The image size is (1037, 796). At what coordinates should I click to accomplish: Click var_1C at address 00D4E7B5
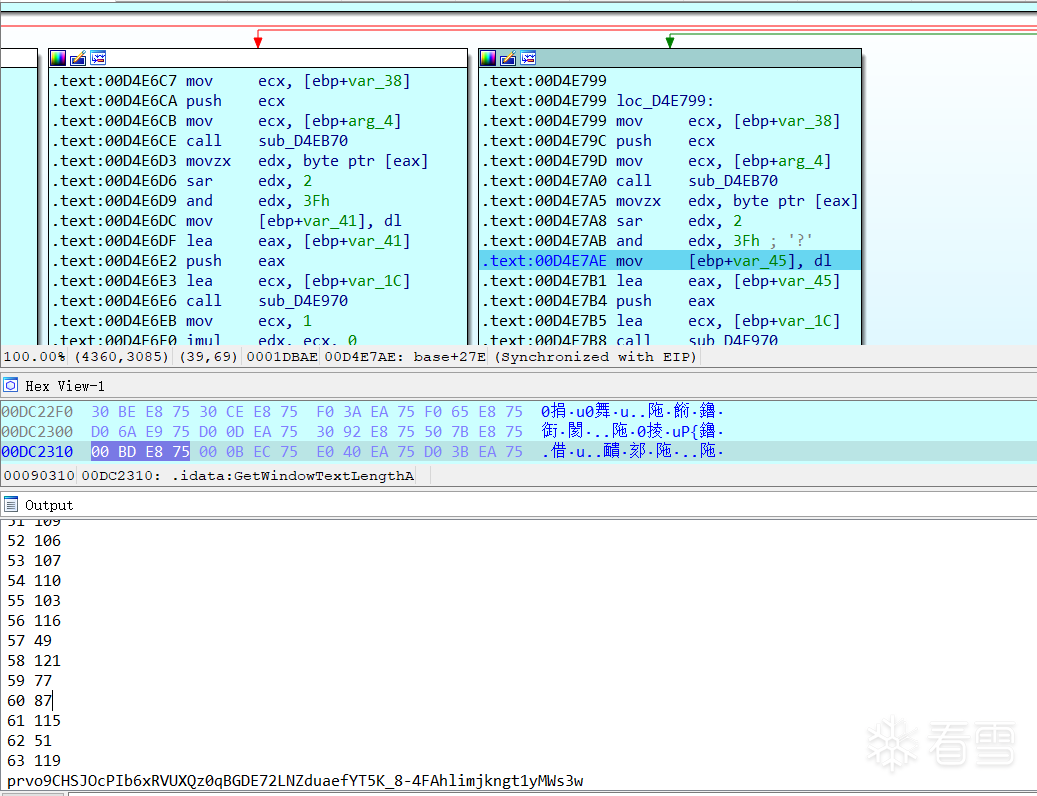[805, 321]
